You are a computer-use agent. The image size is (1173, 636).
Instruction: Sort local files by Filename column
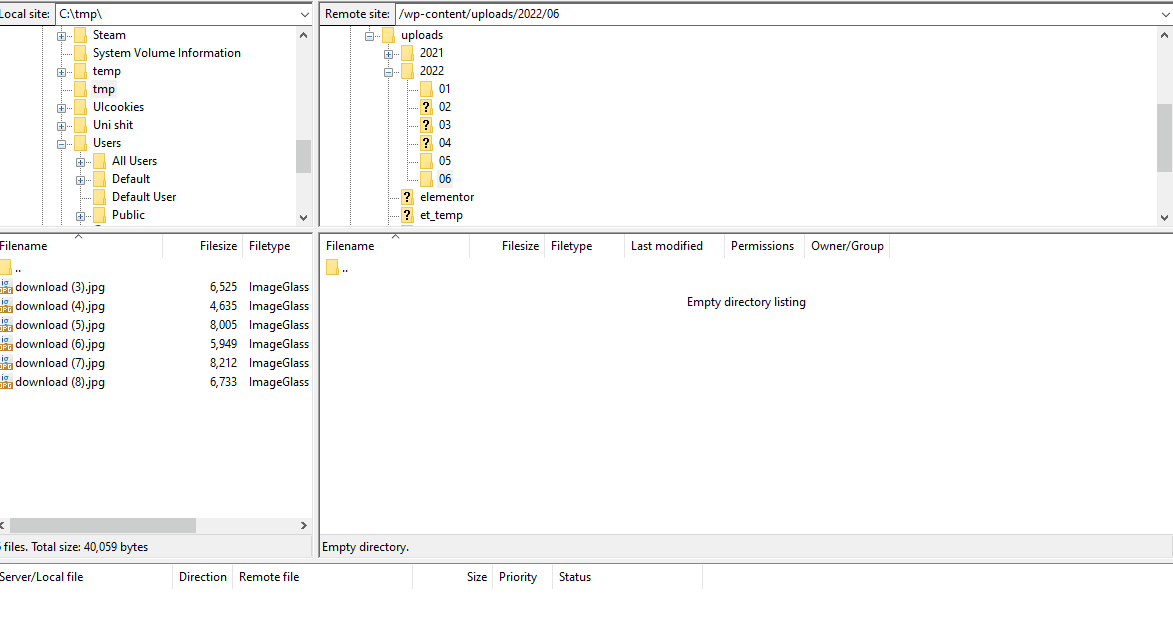pyautogui.click(x=81, y=246)
